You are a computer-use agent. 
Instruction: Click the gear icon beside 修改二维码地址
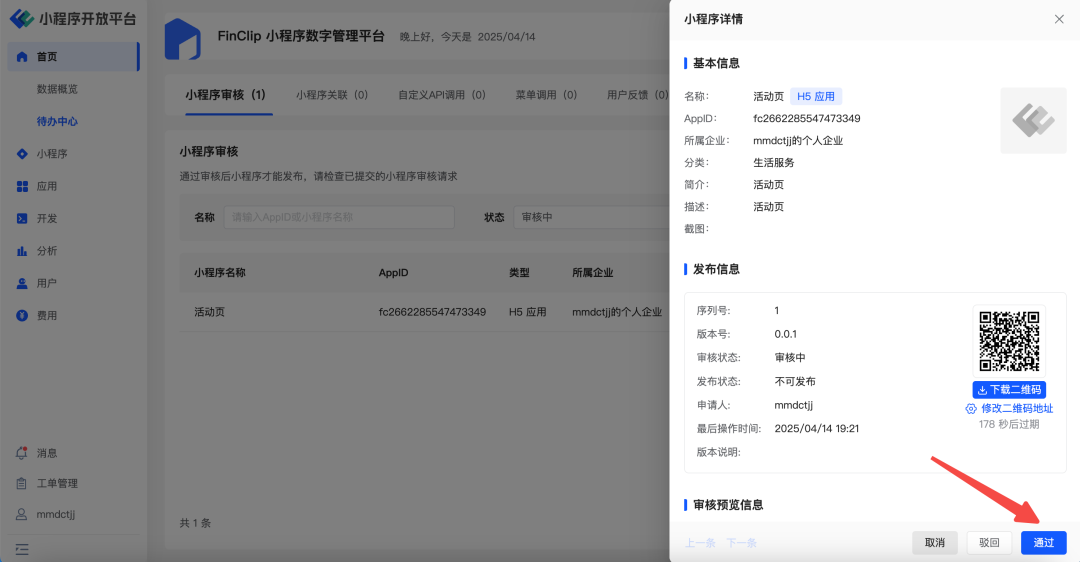[x=971, y=408]
